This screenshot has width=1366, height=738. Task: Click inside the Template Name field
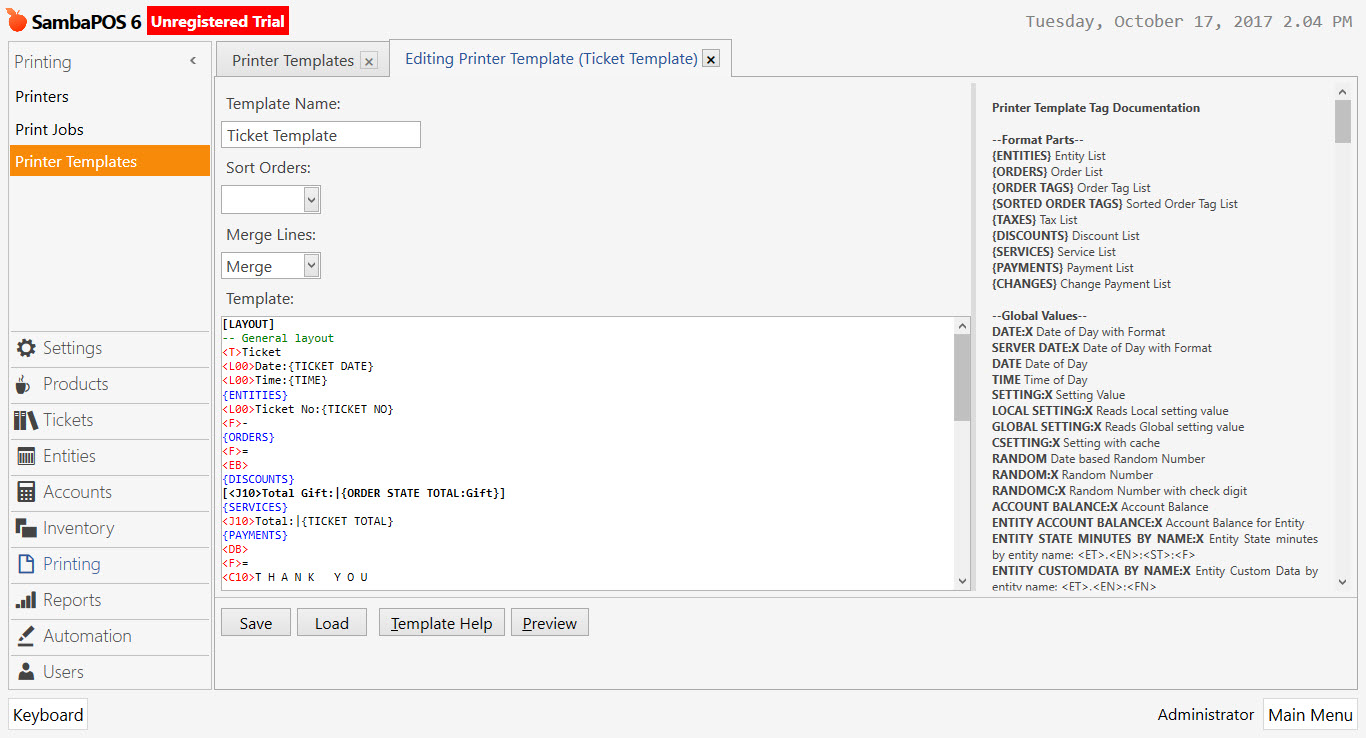[320, 134]
